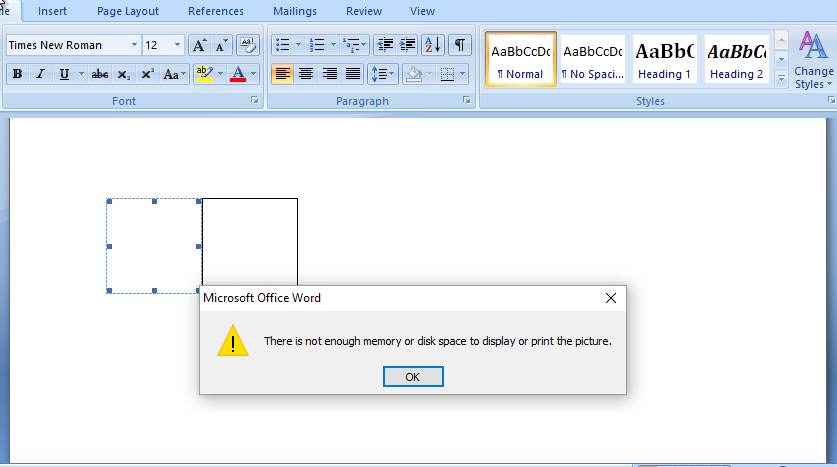Select the Heading 1 style thumbnail

coord(665,59)
